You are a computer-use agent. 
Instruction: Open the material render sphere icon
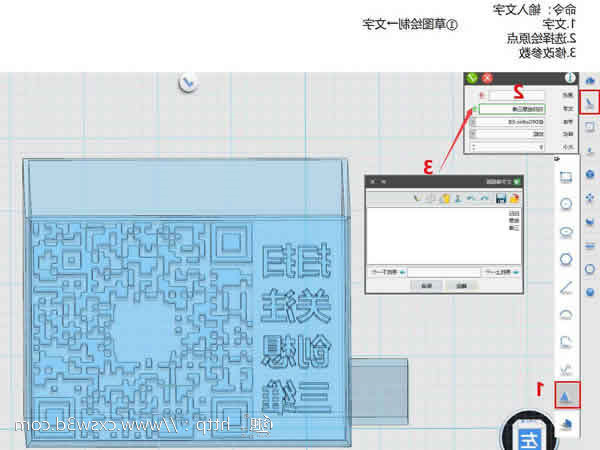590,292
